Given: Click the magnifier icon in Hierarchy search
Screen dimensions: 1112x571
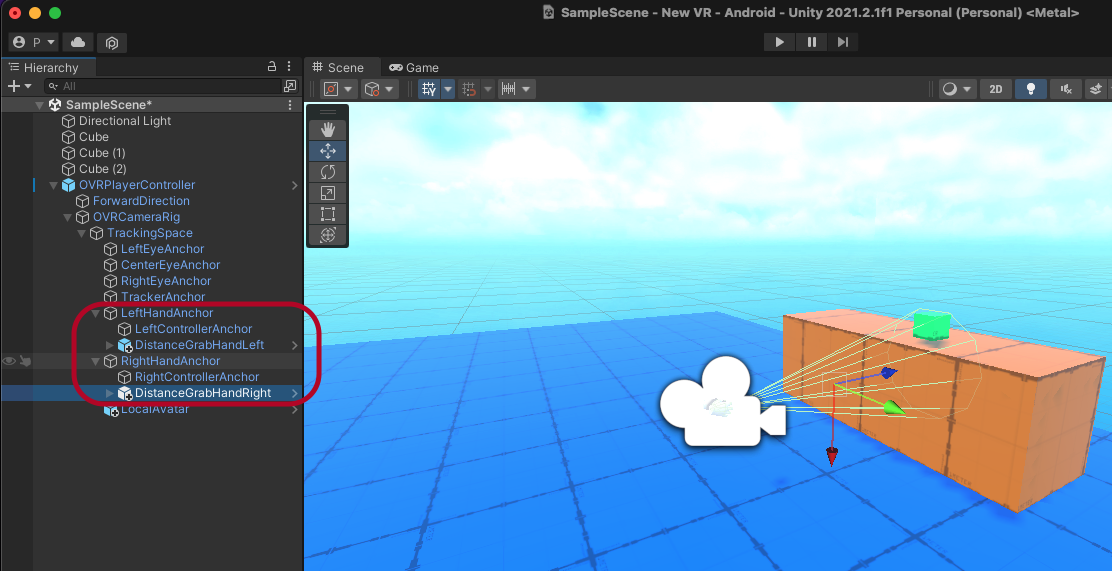Looking at the screenshot, I should (53, 86).
